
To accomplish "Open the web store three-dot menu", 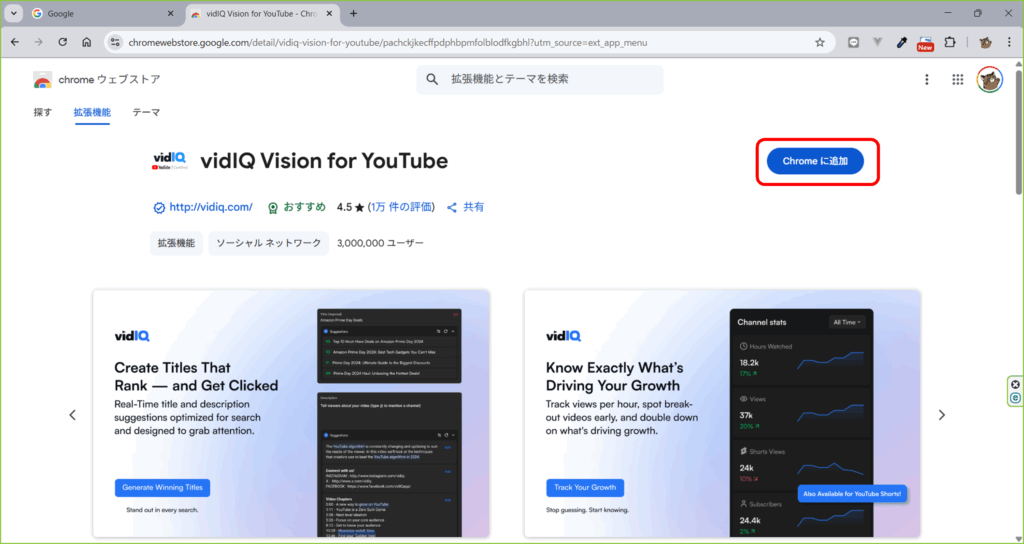I will coord(927,80).
